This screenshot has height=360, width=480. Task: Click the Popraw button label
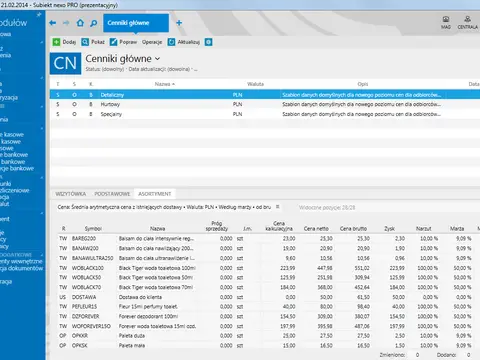(128, 42)
